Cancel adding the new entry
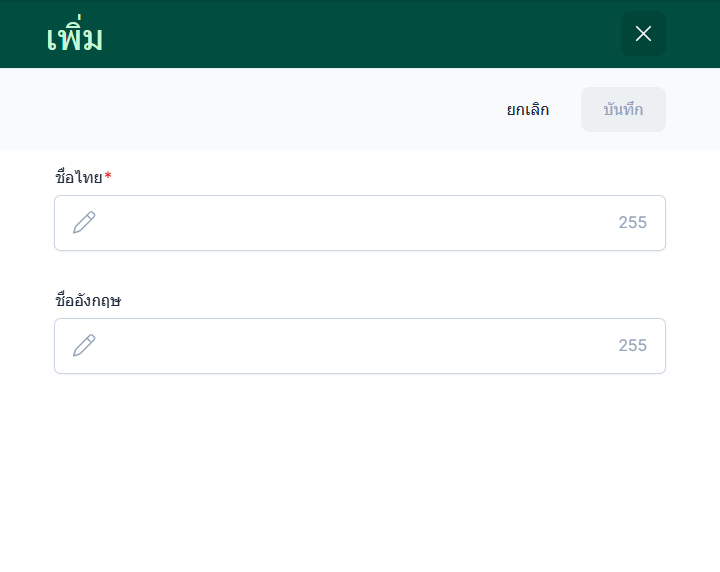Image resolution: width=720 pixels, height=572 pixels. point(527,110)
